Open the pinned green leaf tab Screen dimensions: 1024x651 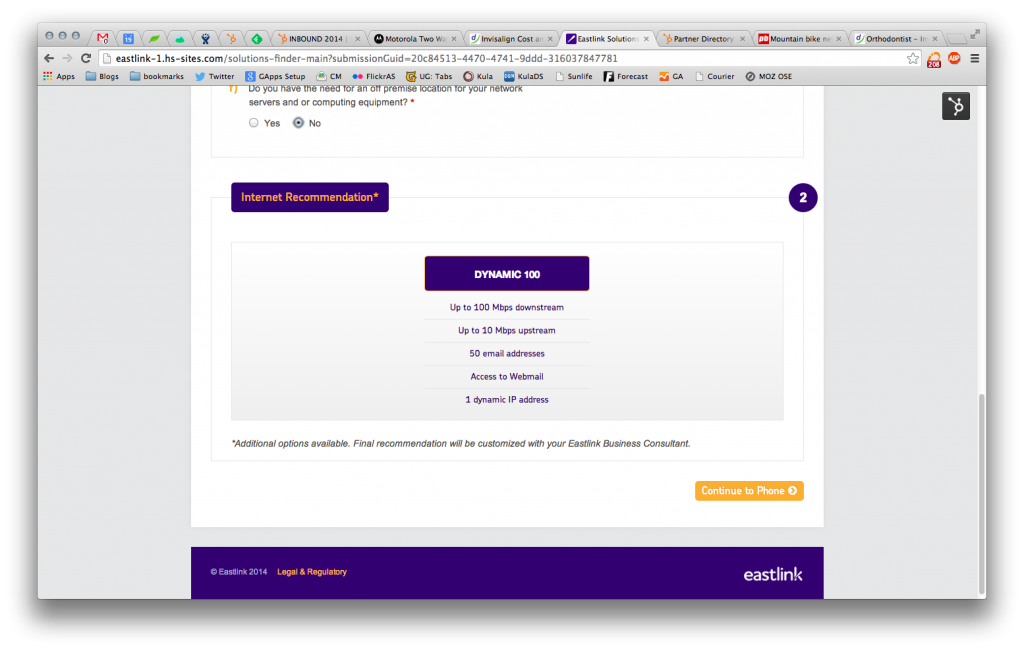[154, 39]
